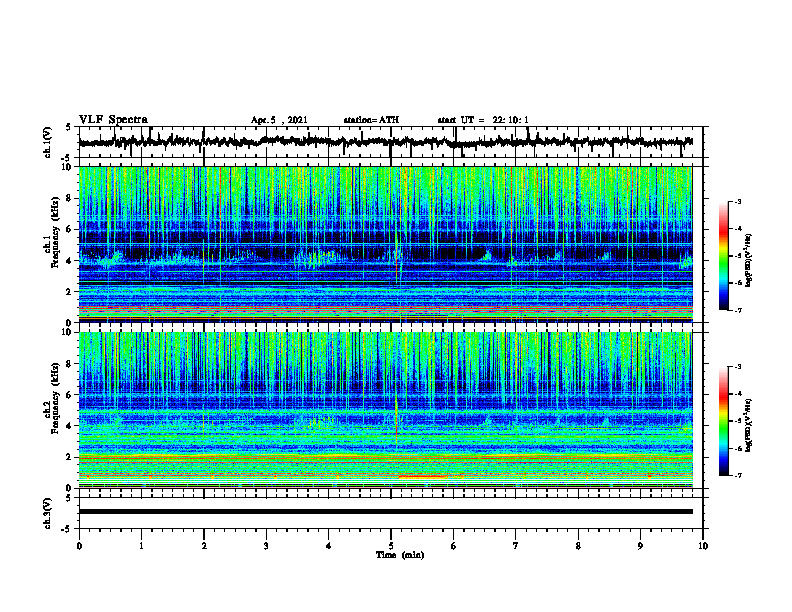
Task: Click time axis tick label "1"
Action: [141, 546]
